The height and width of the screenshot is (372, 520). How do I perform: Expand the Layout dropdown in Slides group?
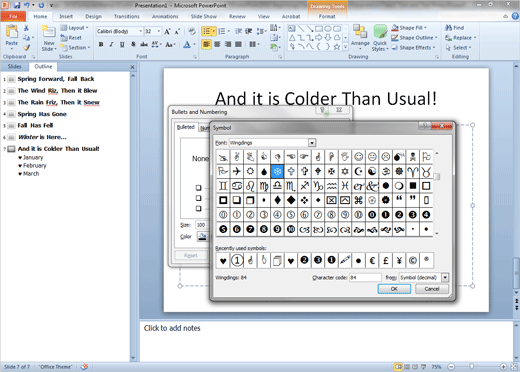(75, 28)
